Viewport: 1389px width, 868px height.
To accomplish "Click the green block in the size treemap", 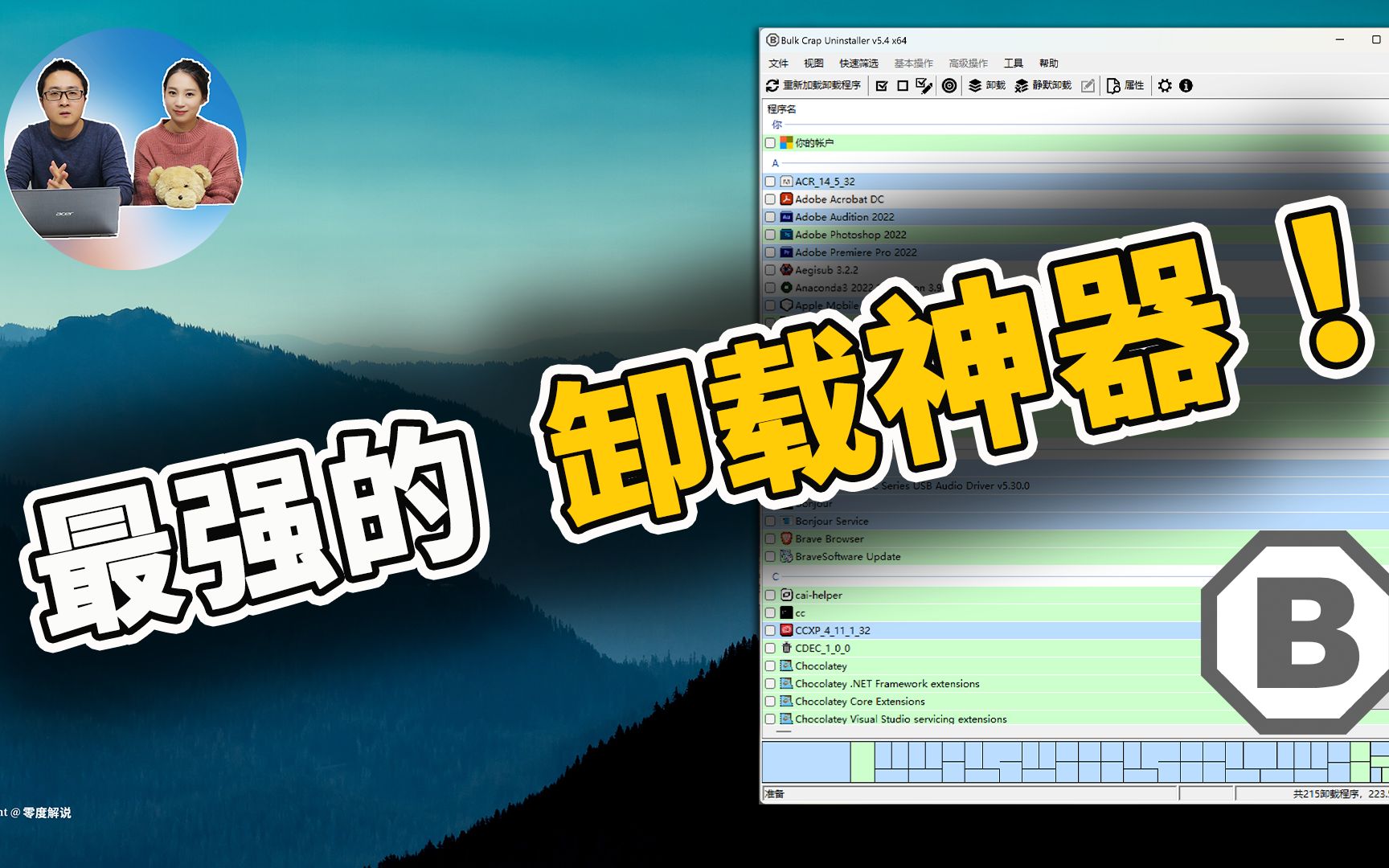I will pos(862,762).
